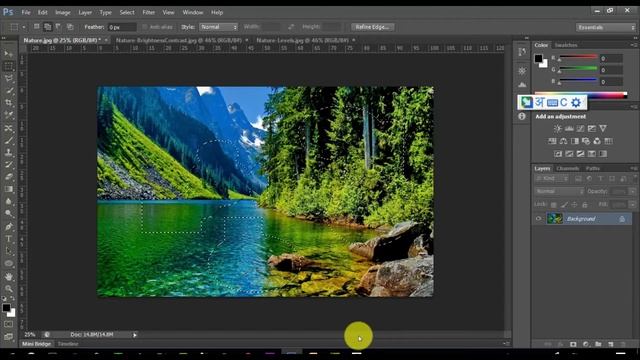The width and height of the screenshot is (640, 360).
Task: Open the Info panel icon
Action: [x=522, y=116]
